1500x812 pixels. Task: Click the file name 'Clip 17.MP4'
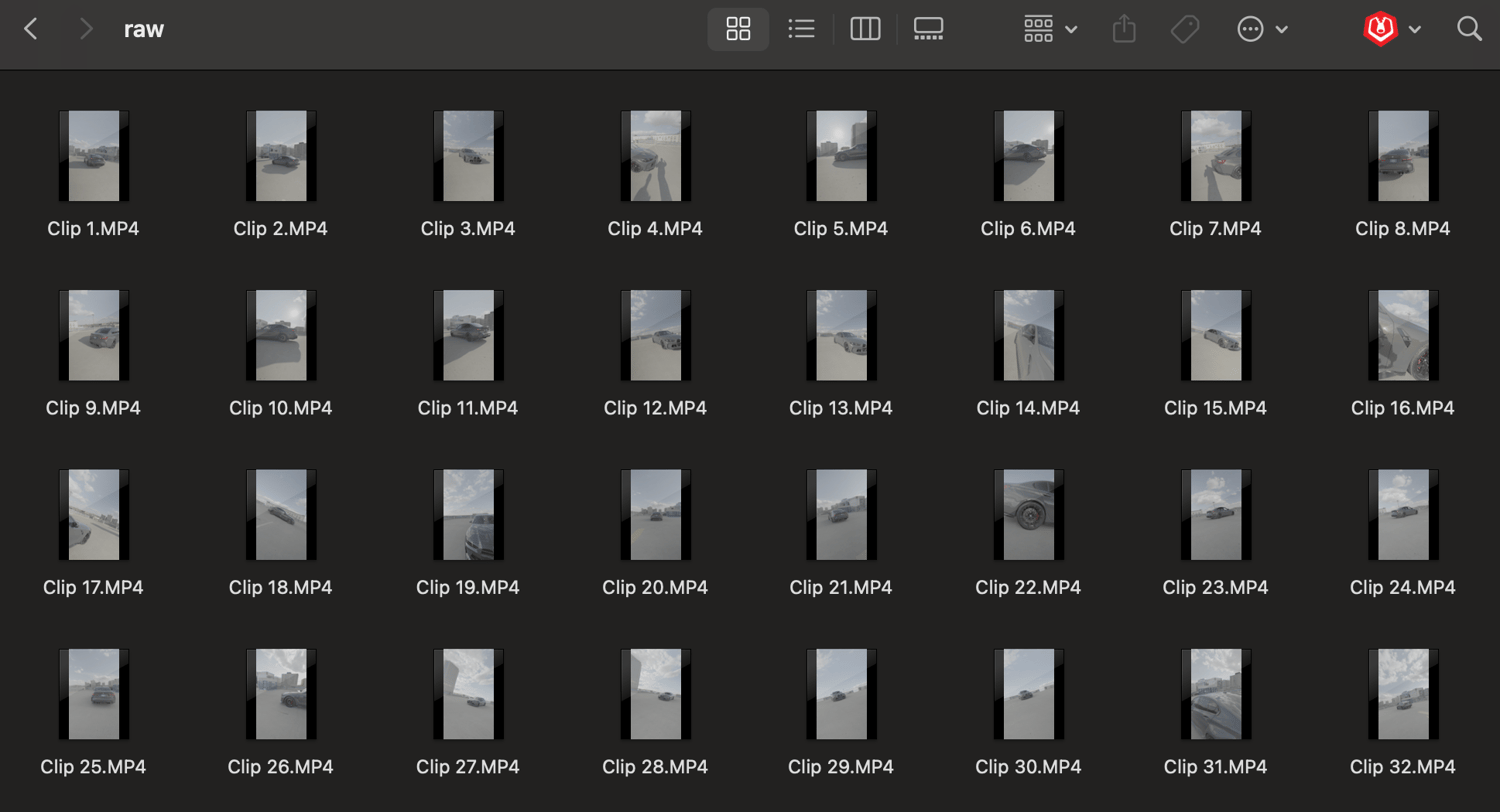(x=93, y=588)
